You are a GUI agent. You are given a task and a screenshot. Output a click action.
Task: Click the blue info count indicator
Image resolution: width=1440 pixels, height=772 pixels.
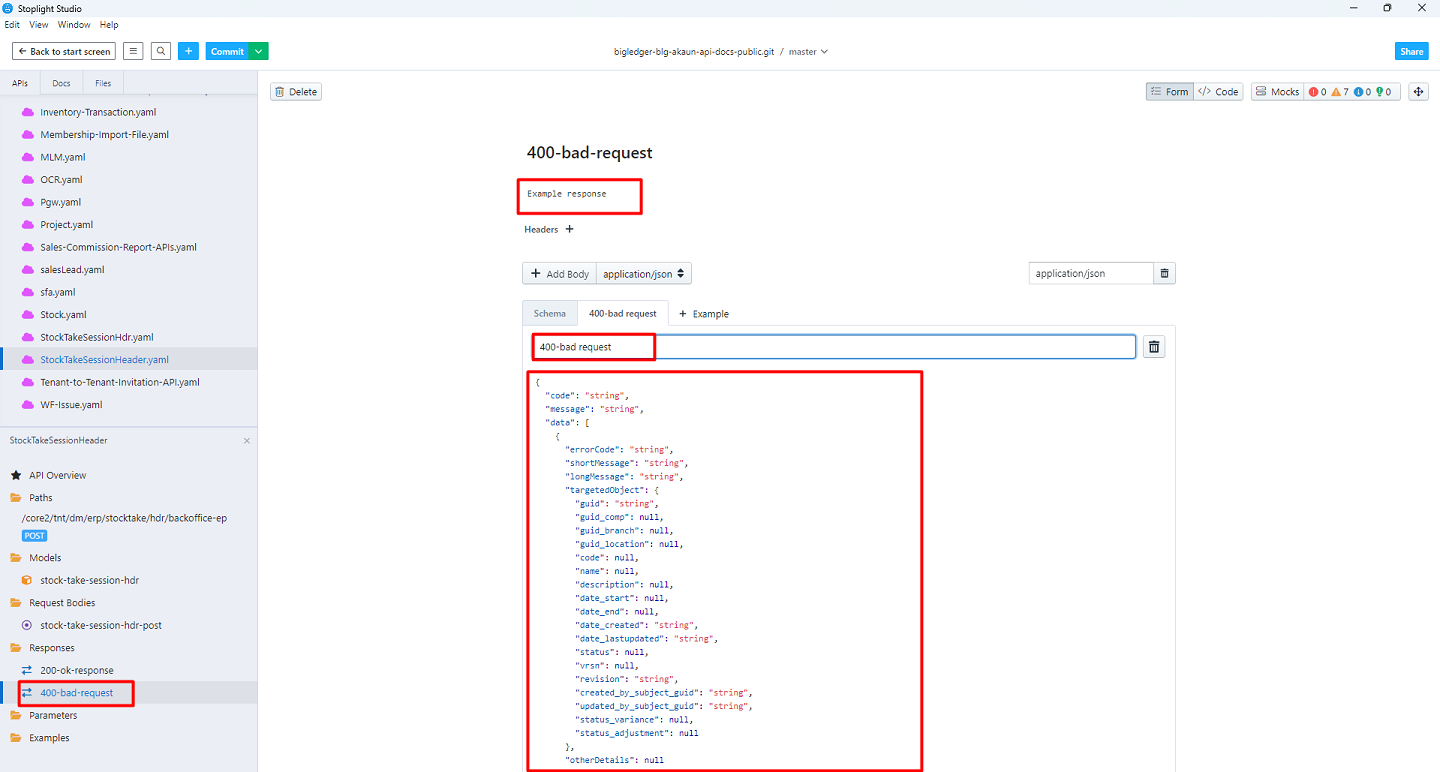(x=1362, y=92)
